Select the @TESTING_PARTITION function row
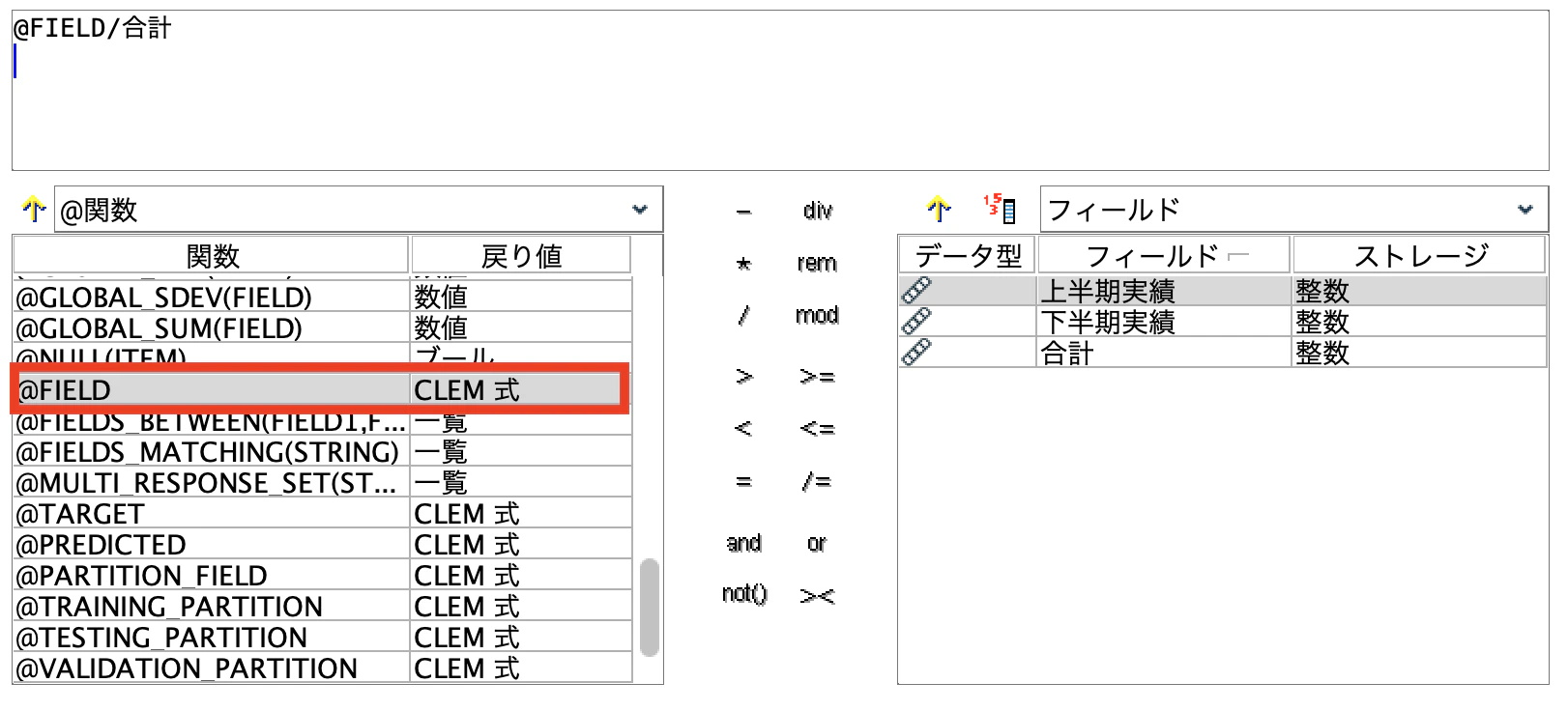 [x=323, y=637]
